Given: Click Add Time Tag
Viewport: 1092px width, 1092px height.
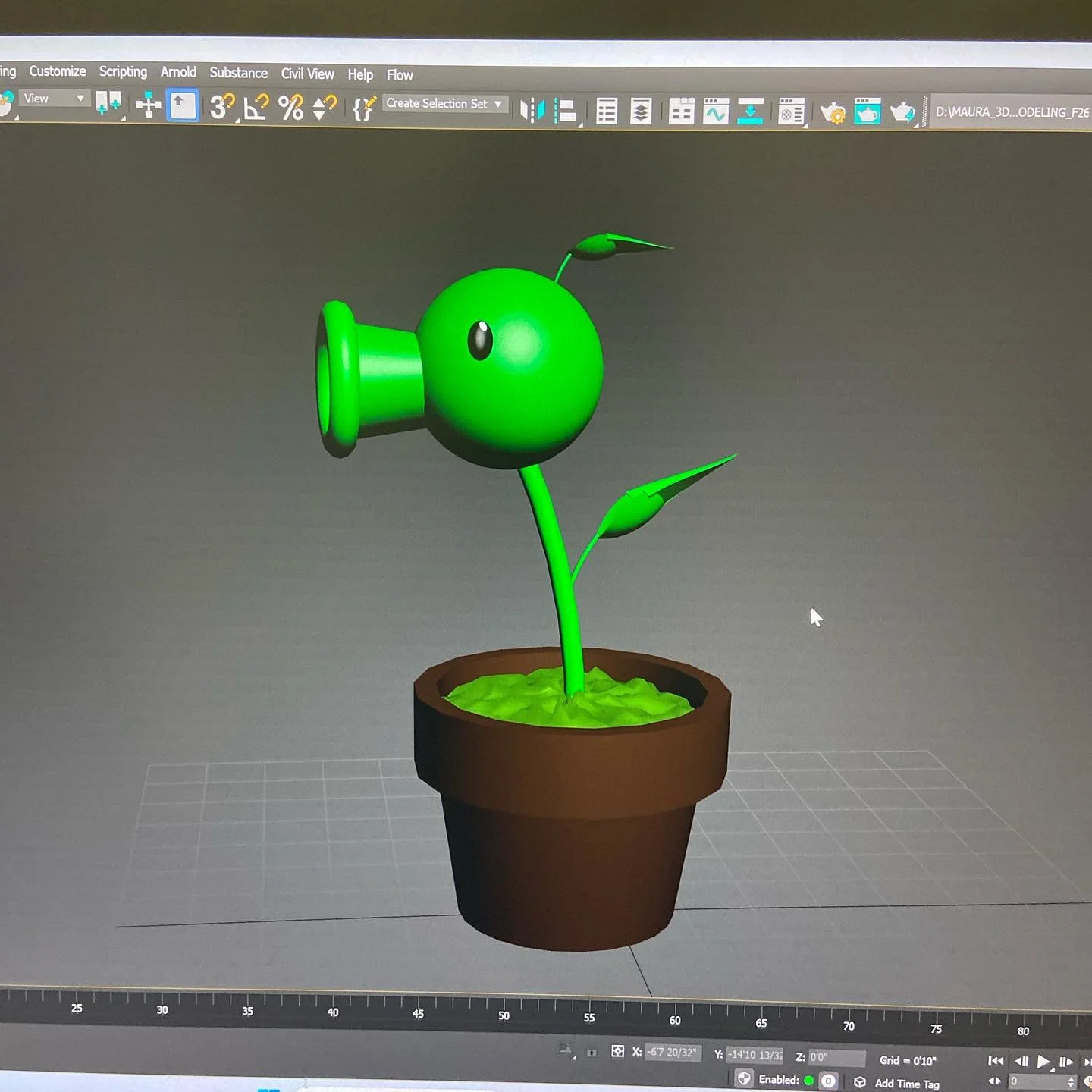Looking at the screenshot, I should point(907,1084).
